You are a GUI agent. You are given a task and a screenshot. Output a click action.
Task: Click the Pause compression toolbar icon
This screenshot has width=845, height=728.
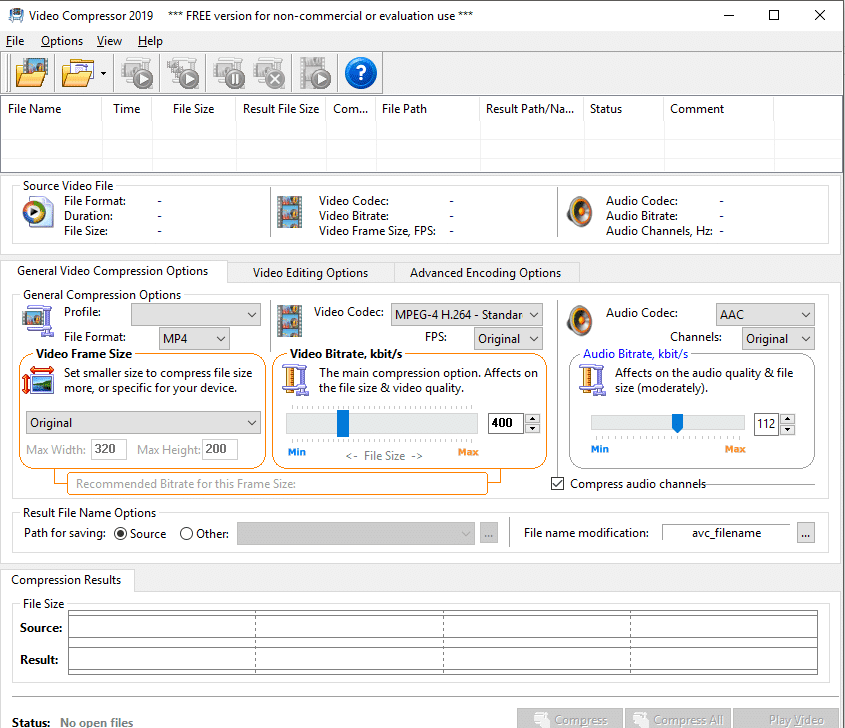click(229, 72)
